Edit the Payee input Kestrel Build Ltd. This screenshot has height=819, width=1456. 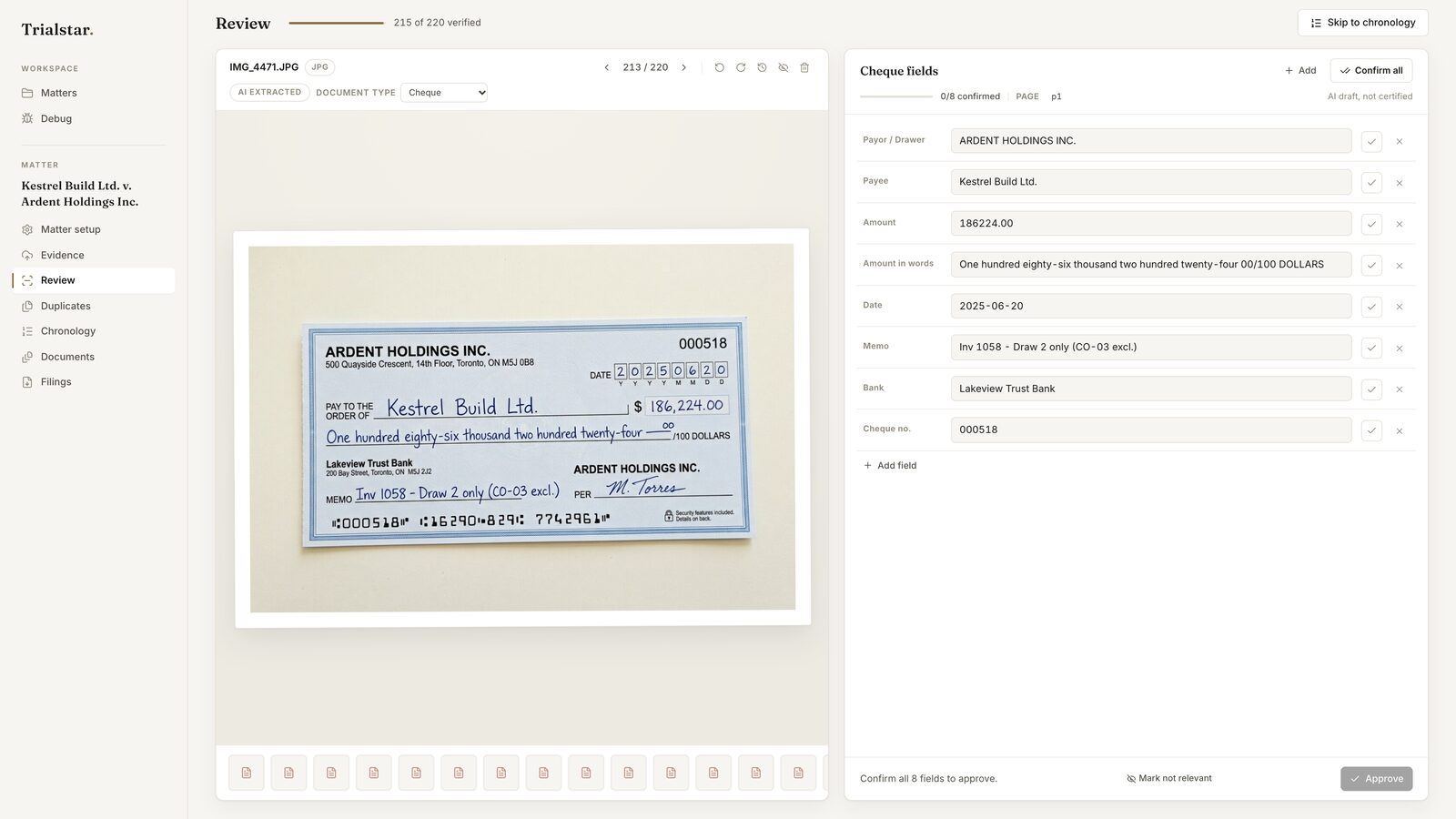(x=1151, y=182)
